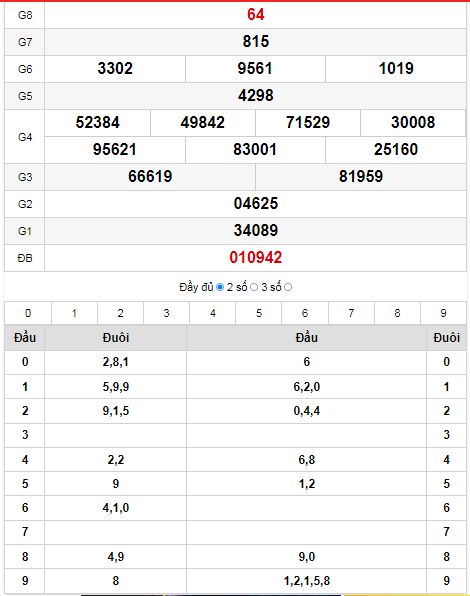Click digit 0 in number filter row

pyautogui.click(x=28, y=313)
